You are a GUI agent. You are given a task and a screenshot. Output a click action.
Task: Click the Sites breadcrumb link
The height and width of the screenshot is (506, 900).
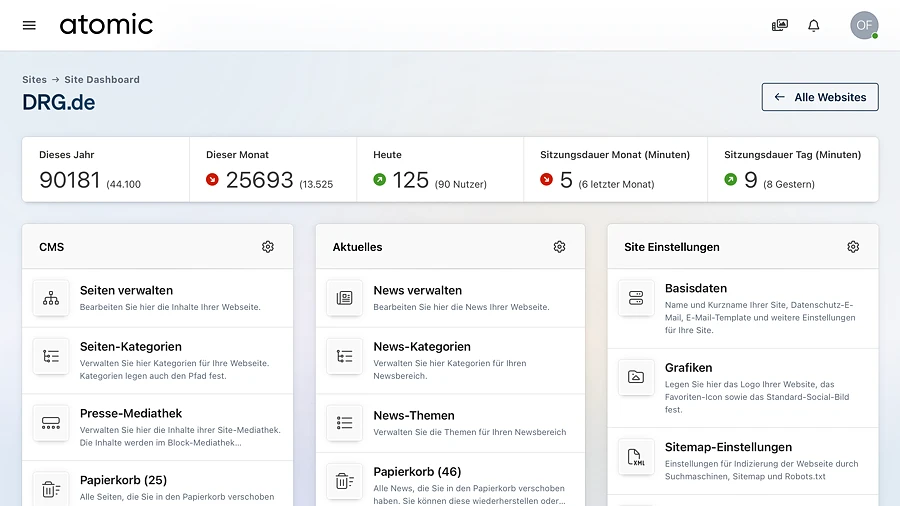point(34,79)
